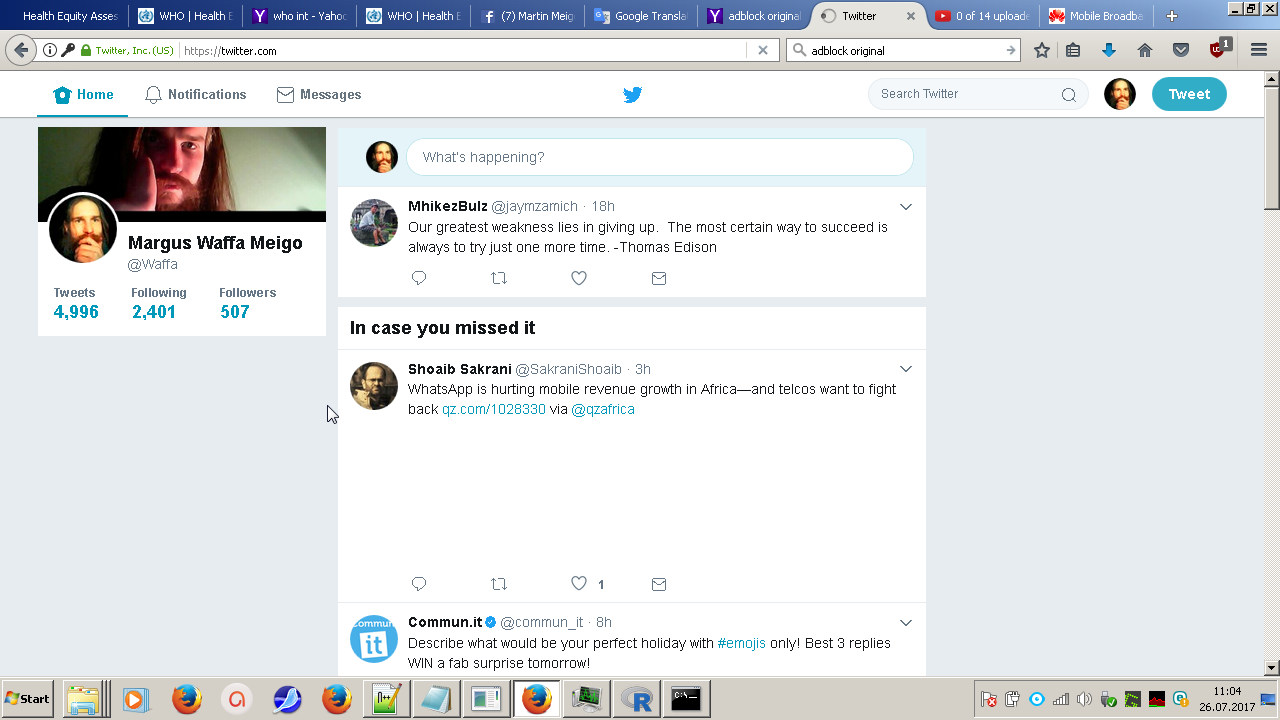
Task: Click the volume speaker tray icon
Action: coord(1084,699)
